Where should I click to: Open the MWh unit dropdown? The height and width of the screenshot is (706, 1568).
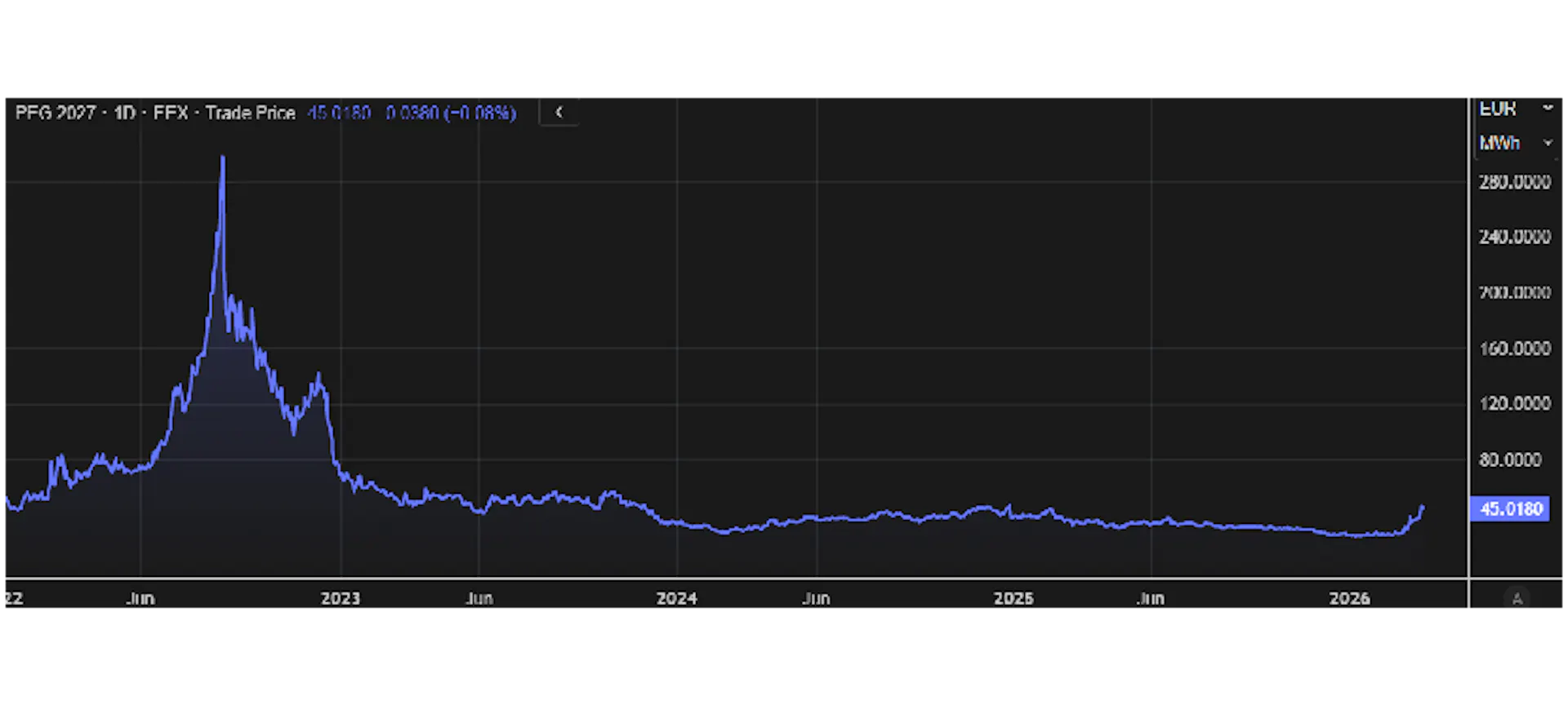(1515, 143)
